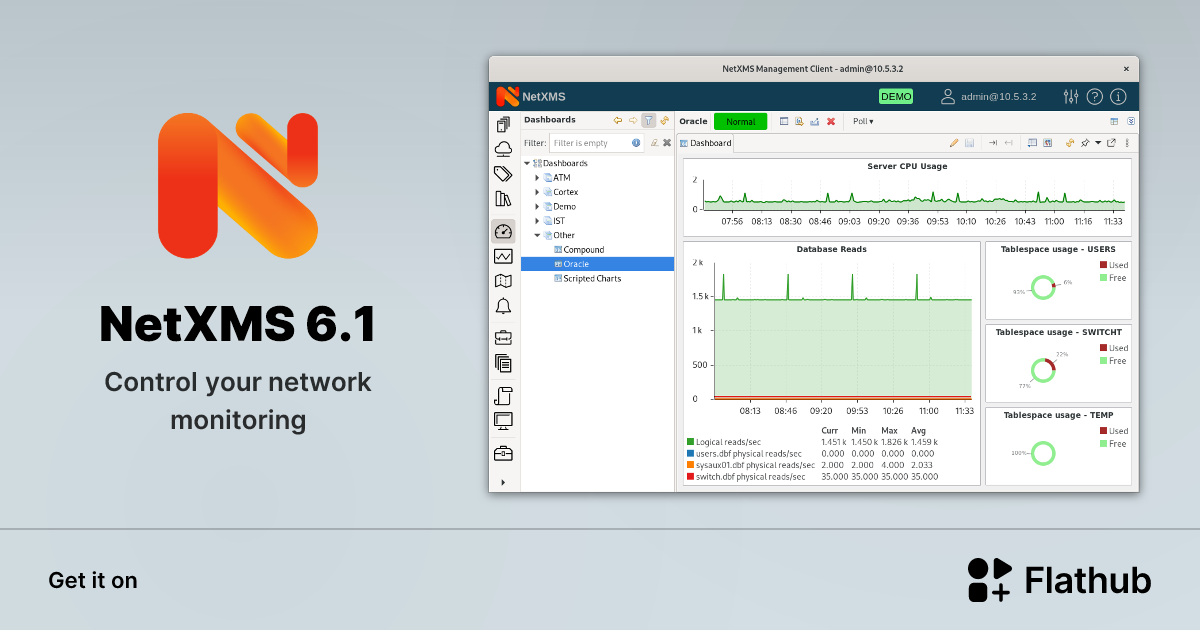Toggle the filter funnel button in Dashboards panel

[x=648, y=120]
